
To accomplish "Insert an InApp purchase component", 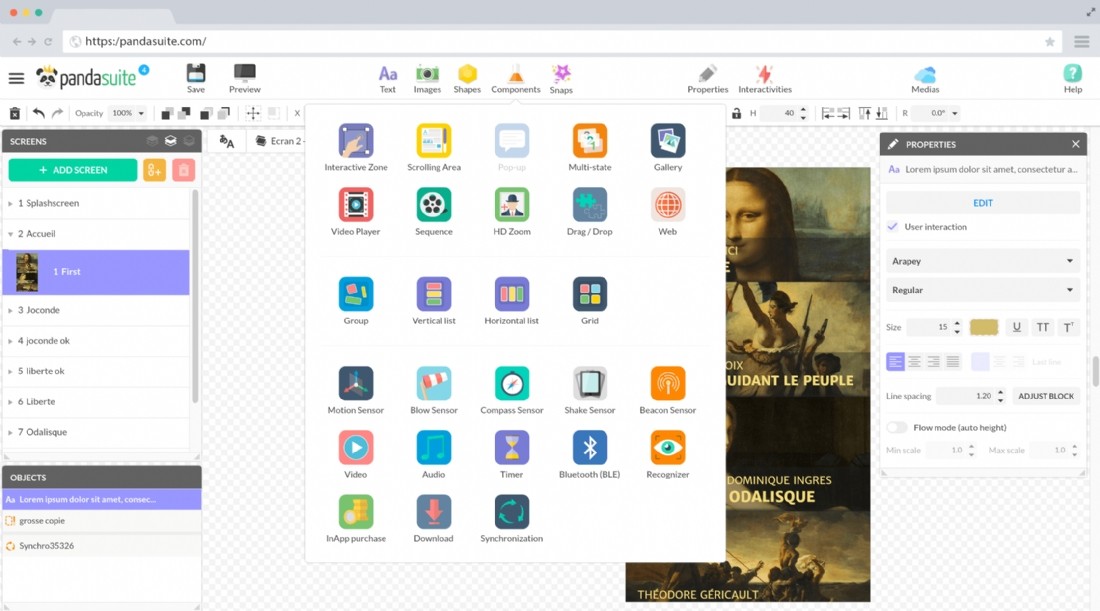I will (356, 512).
